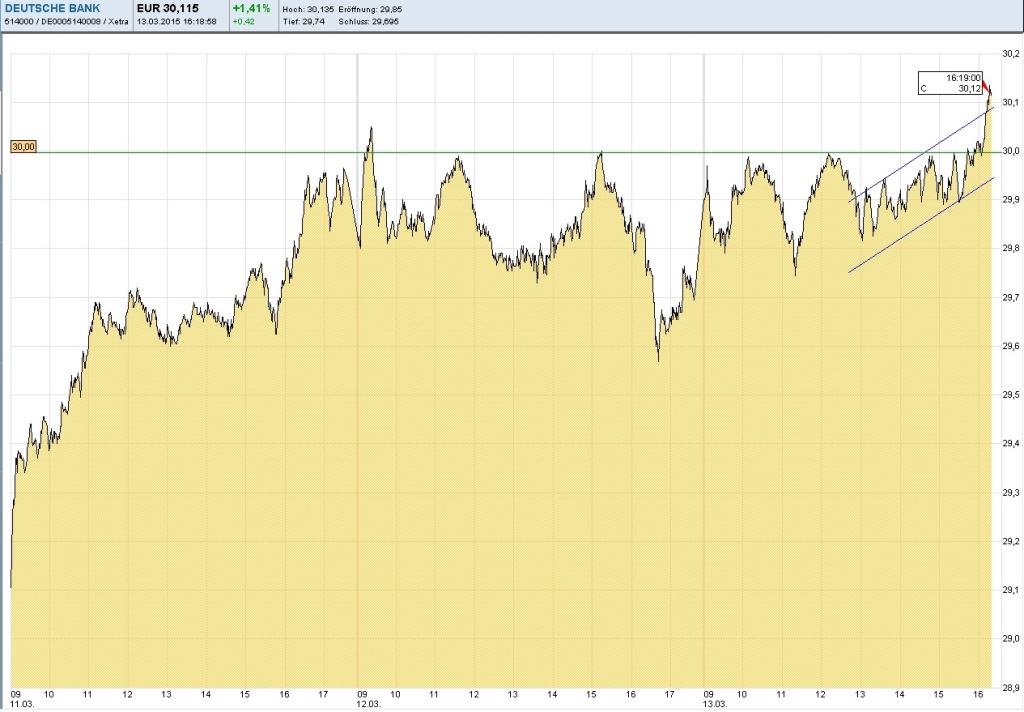Click the +1,41% percentage change value
The height and width of the screenshot is (712, 1024).
[251, 8]
